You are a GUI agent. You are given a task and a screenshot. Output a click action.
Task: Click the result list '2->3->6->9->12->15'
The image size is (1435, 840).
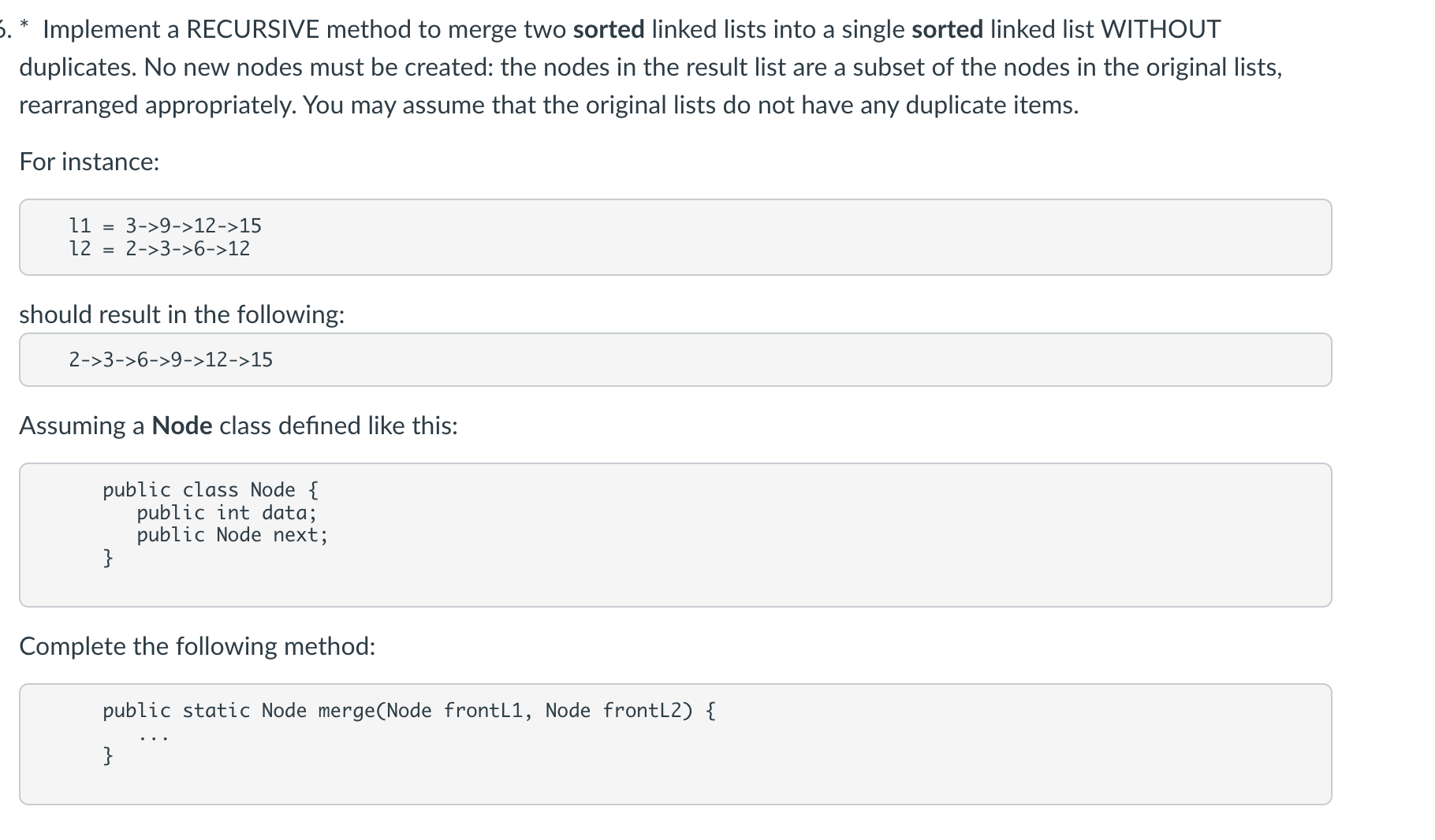171,360
